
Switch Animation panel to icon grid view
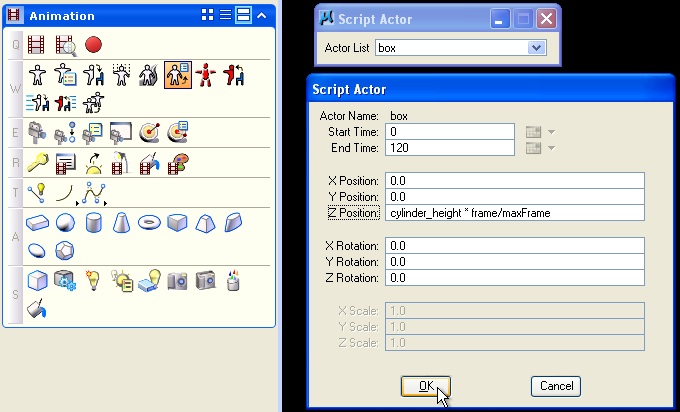(x=207, y=15)
